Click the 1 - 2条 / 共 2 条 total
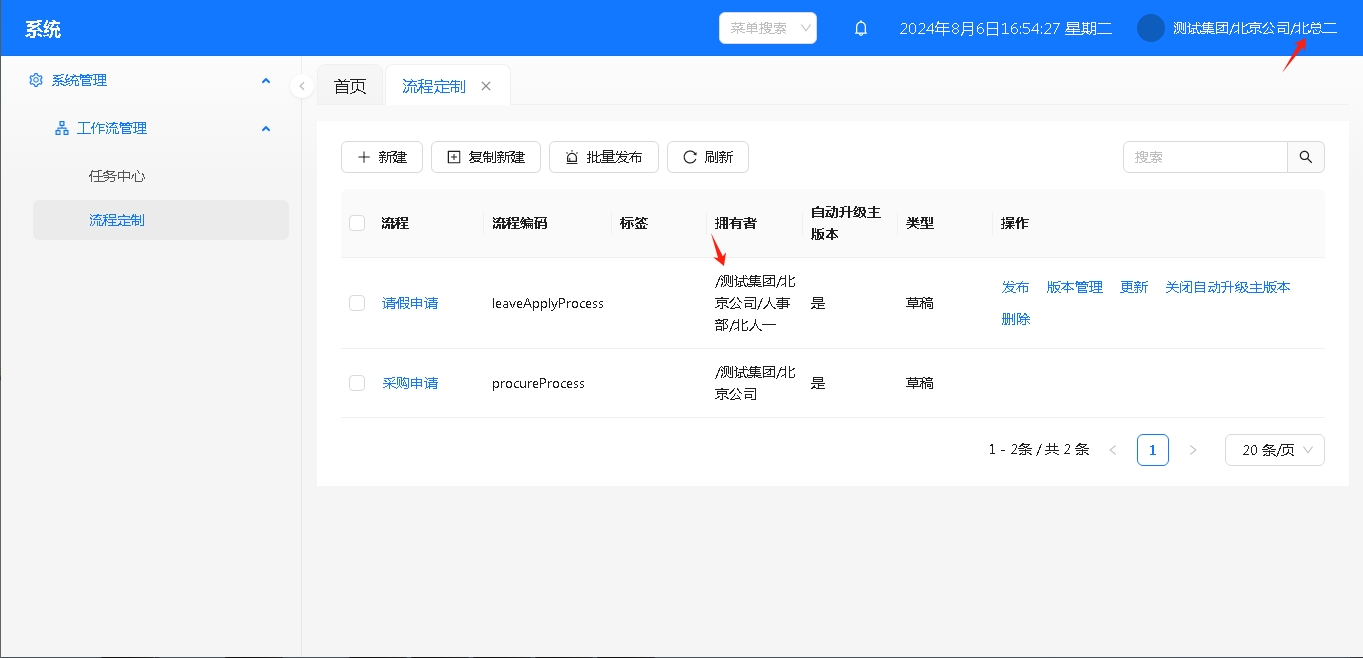 (x=1039, y=450)
